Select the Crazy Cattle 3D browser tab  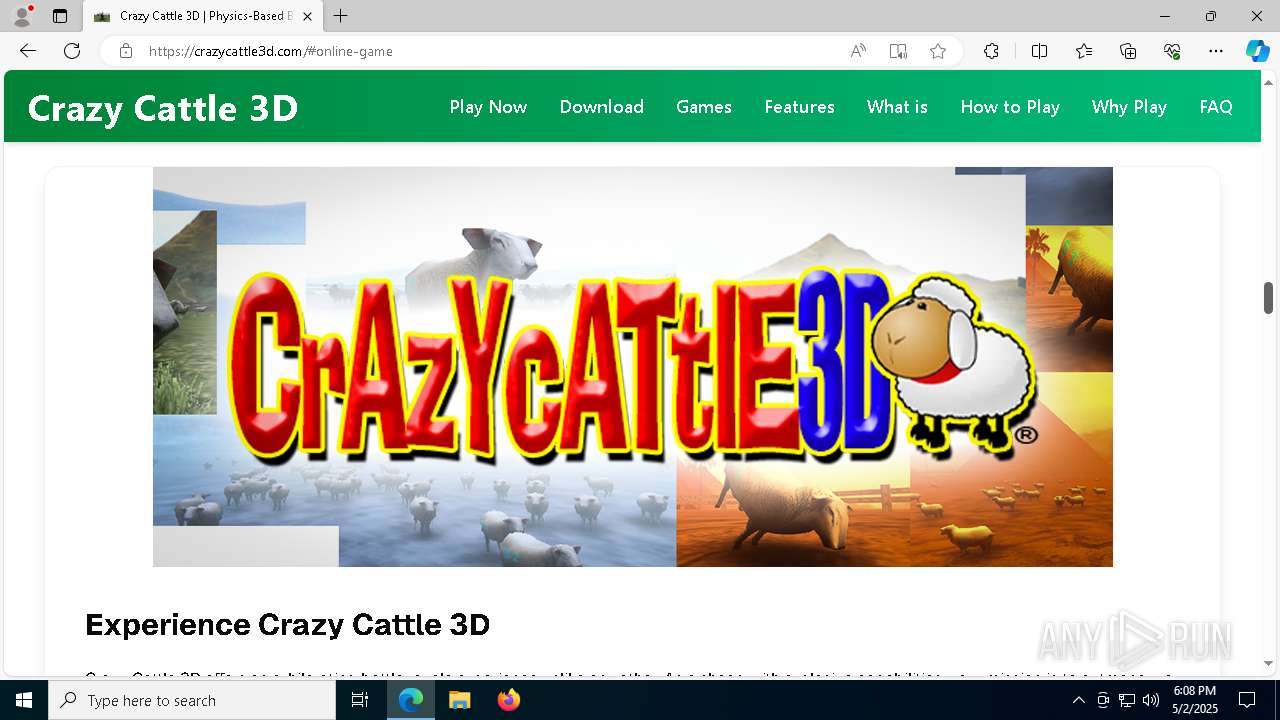(x=203, y=16)
